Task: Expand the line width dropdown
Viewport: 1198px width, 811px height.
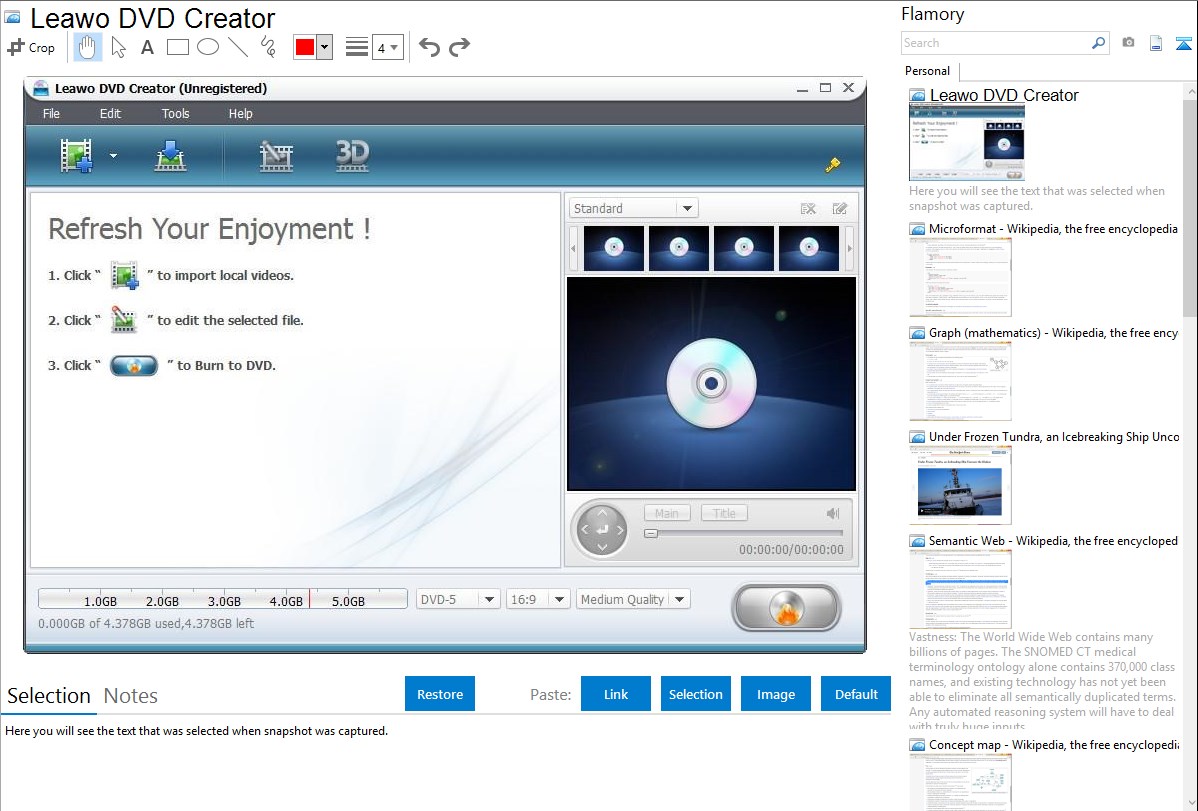Action: point(394,47)
